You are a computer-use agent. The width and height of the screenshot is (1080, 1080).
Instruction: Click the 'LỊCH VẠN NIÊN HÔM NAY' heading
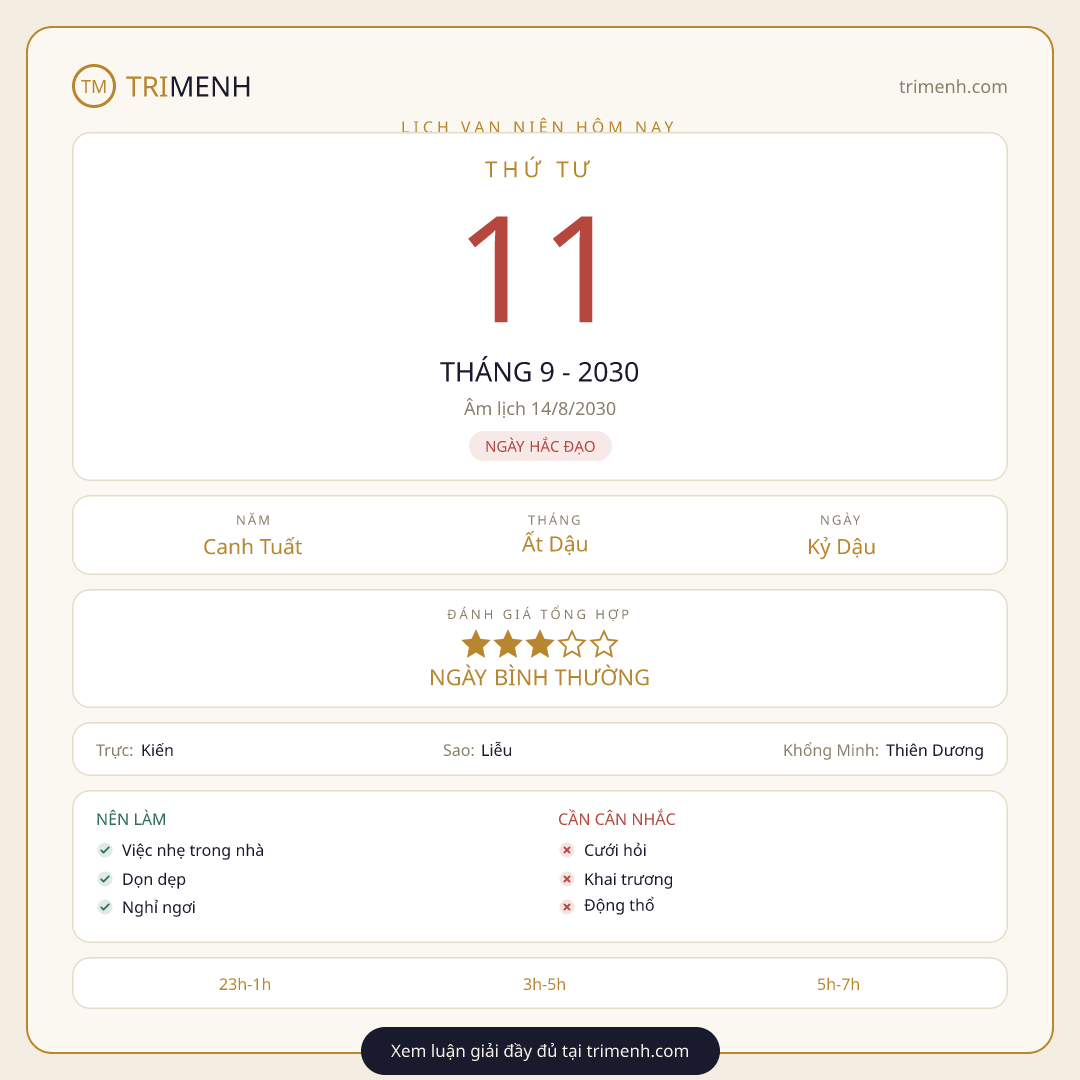(539, 127)
